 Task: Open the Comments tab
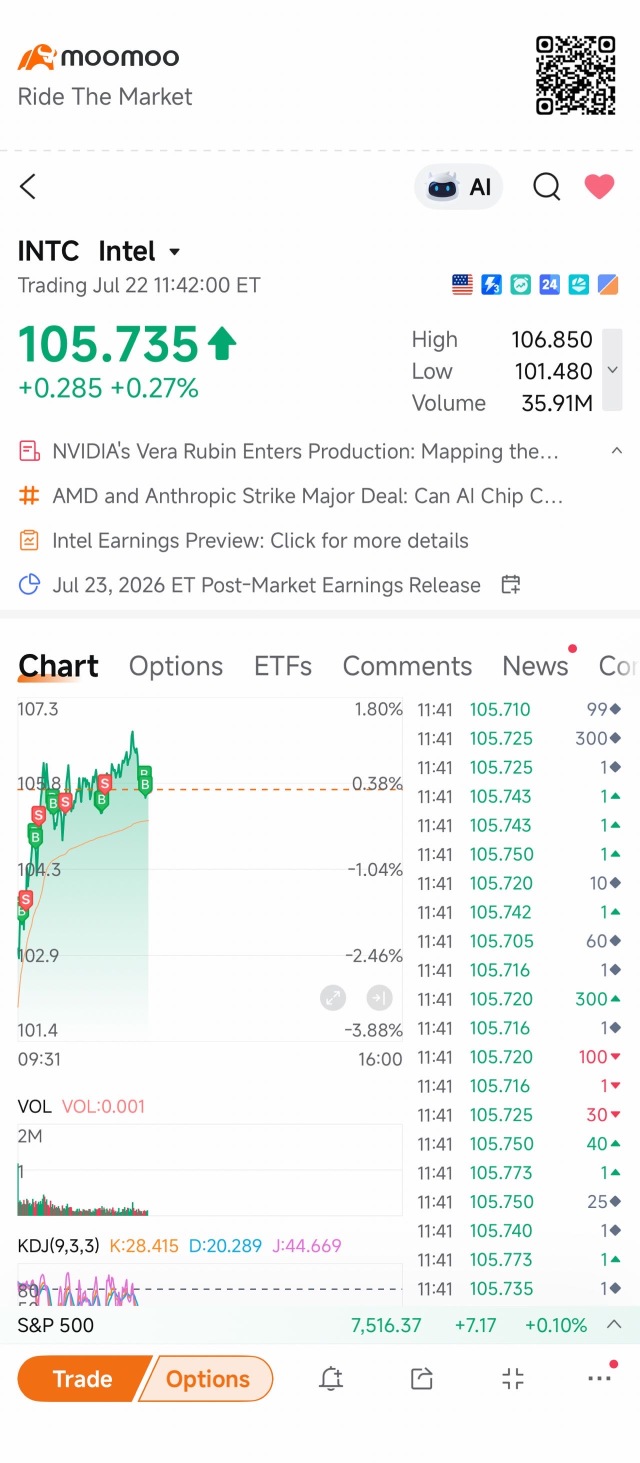(x=407, y=666)
